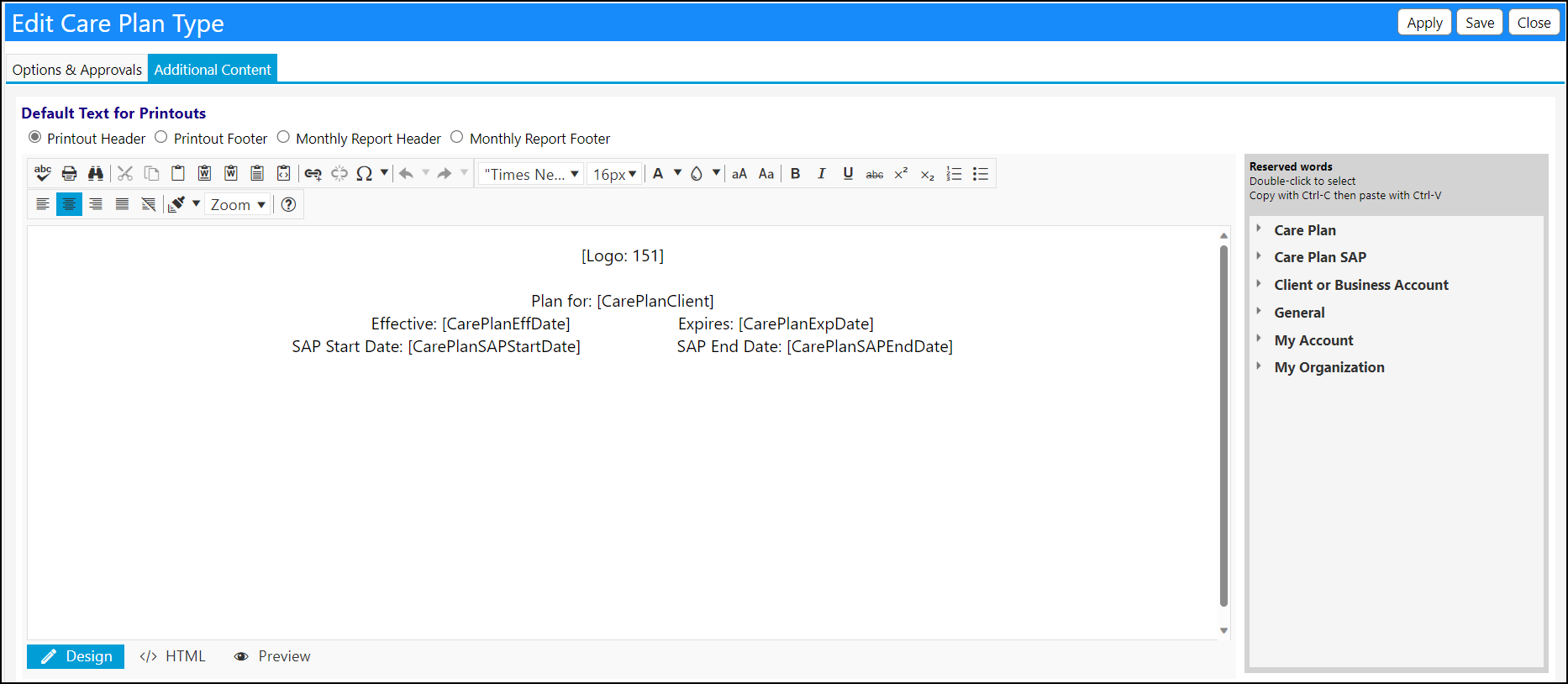Run the spell checker tool
Viewport: 1568px width, 684px height.
pyautogui.click(x=43, y=173)
